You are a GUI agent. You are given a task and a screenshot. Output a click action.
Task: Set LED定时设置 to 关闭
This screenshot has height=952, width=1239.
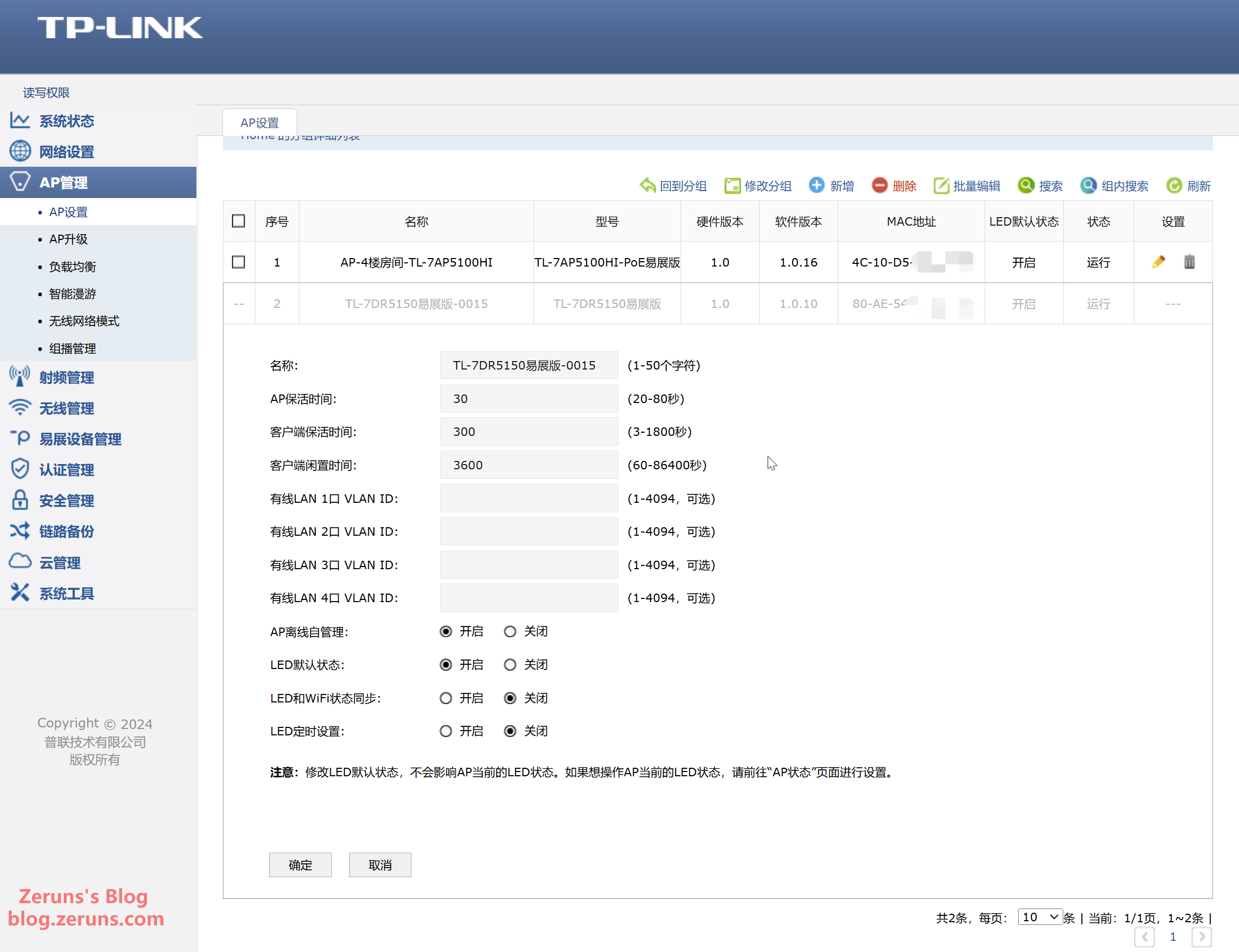pyautogui.click(x=510, y=731)
